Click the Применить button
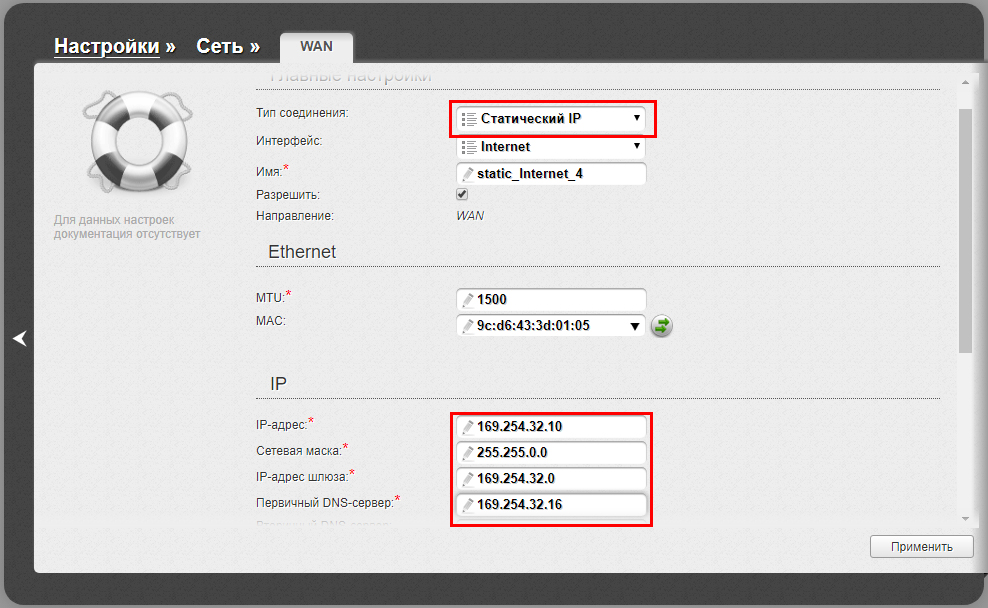The width and height of the screenshot is (988, 608). pyautogui.click(x=921, y=546)
